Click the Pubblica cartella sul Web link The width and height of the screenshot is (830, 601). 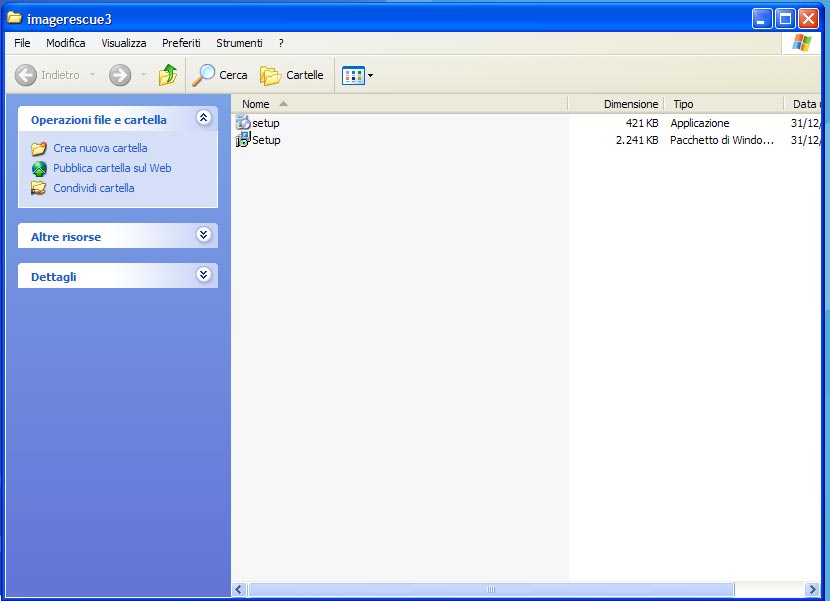tap(112, 168)
